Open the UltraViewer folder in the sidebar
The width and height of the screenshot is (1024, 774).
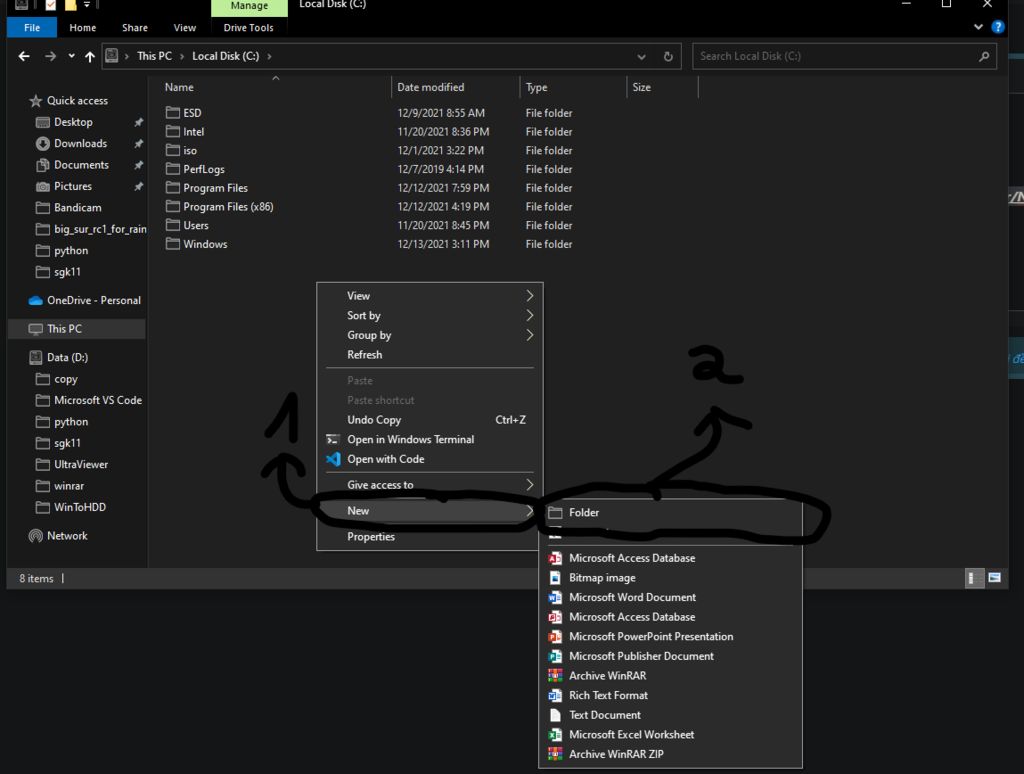[x=81, y=464]
